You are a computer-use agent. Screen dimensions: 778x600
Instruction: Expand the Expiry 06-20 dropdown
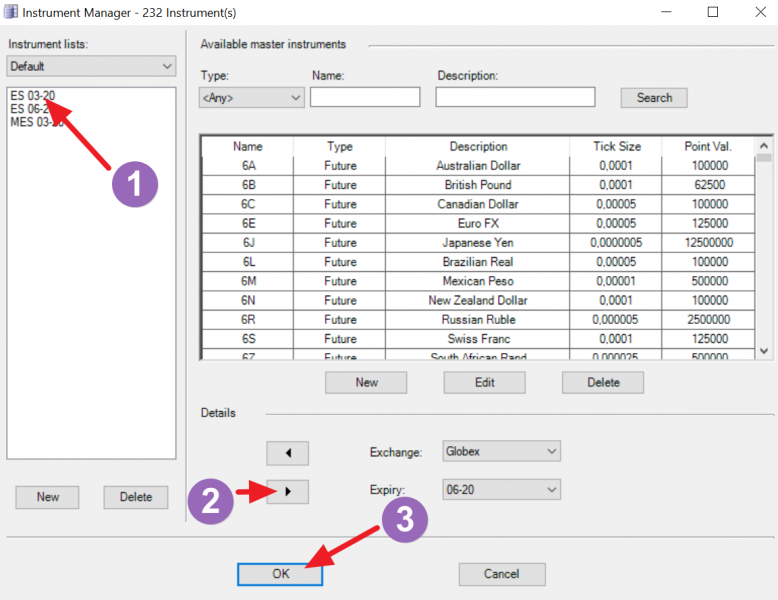pyautogui.click(x=501, y=490)
